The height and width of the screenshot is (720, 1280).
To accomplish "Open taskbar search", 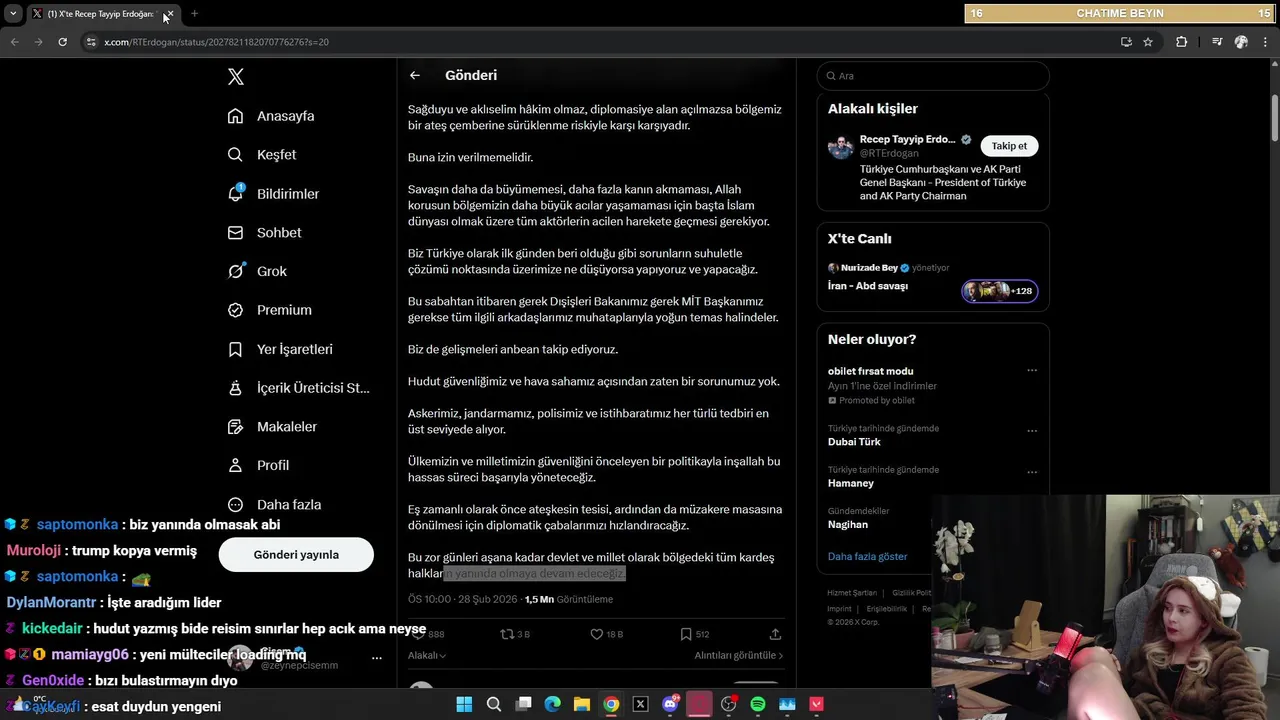I will click(494, 705).
